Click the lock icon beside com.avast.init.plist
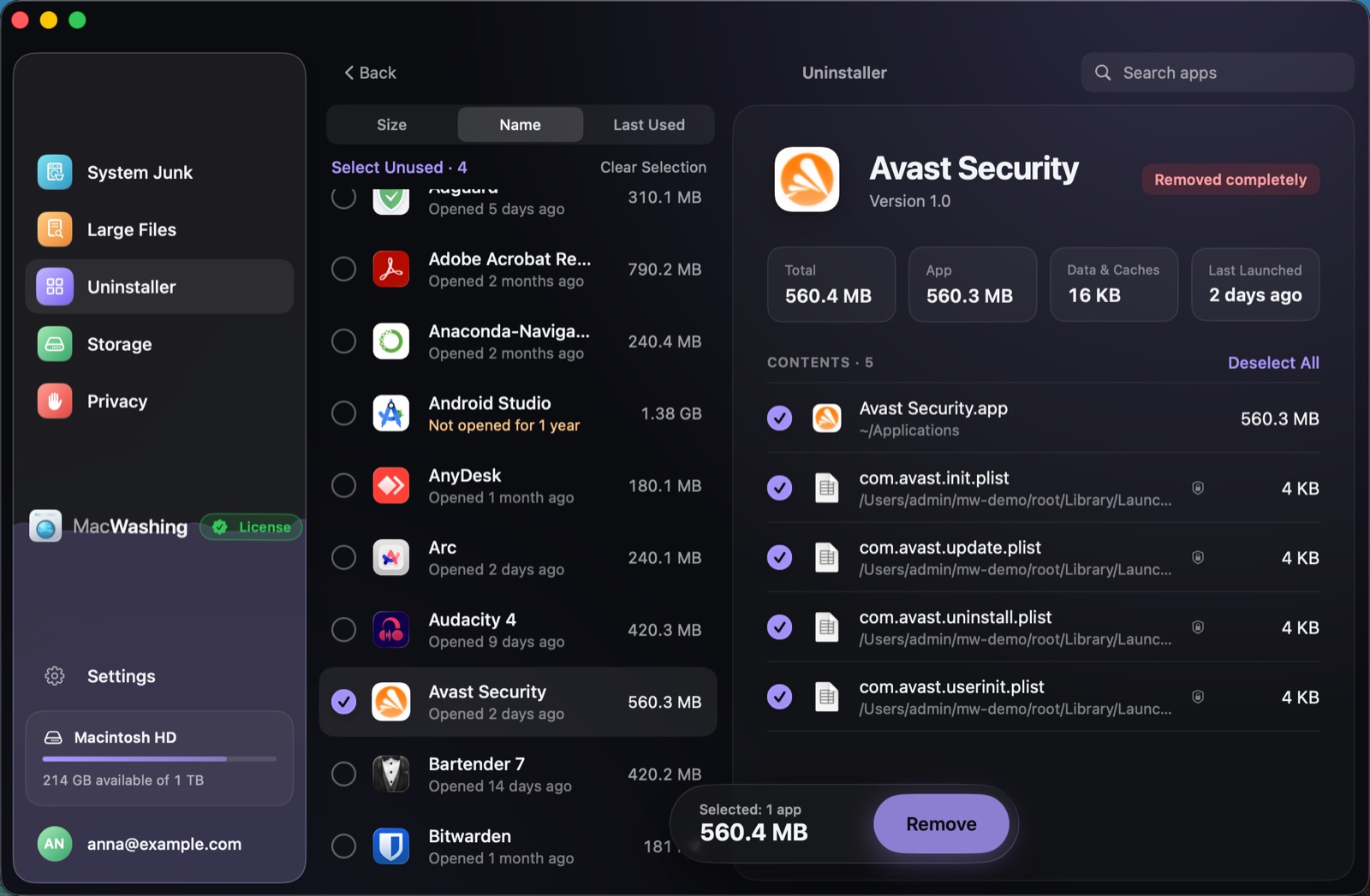Image resolution: width=1370 pixels, height=896 pixels. click(1198, 488)
